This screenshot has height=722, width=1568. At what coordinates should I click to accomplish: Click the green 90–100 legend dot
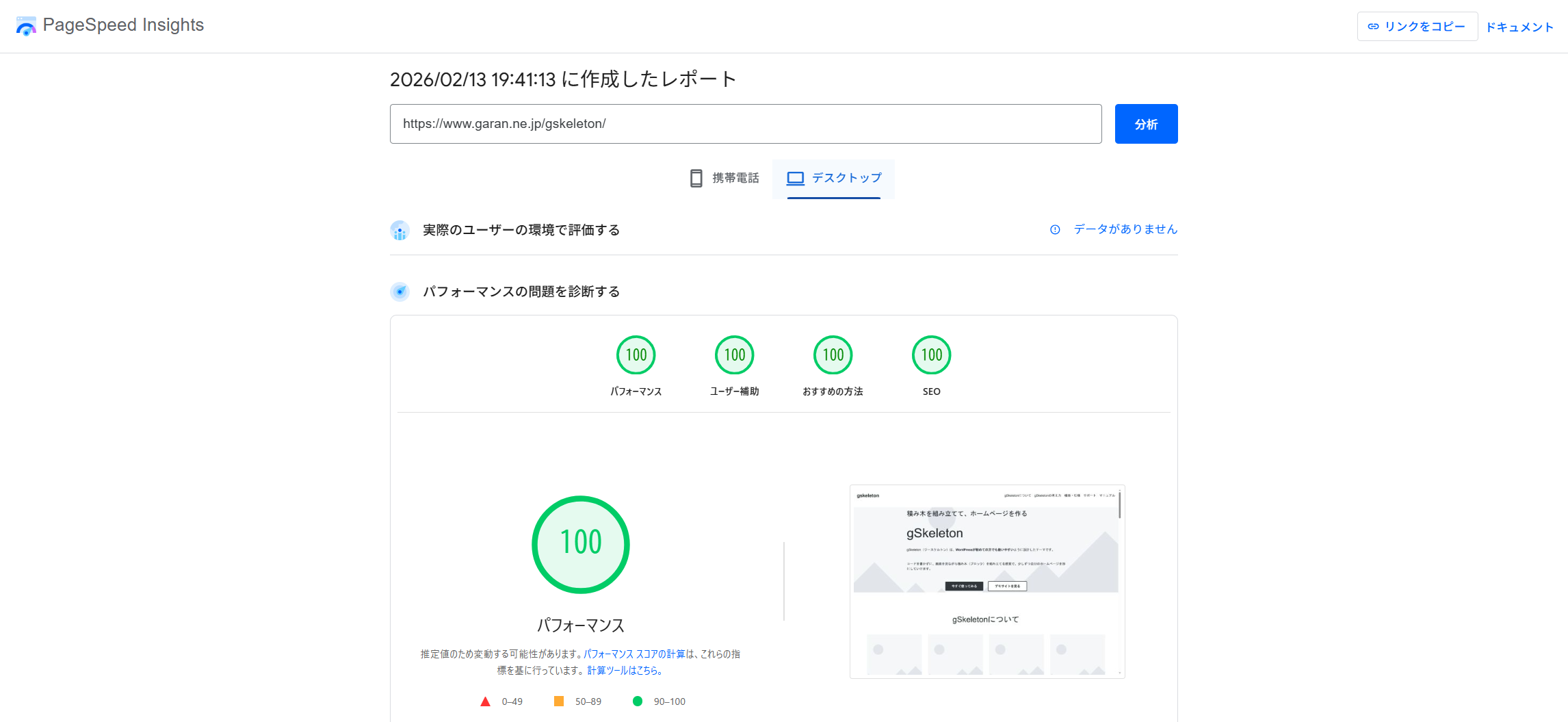click(x=638, y=701)
